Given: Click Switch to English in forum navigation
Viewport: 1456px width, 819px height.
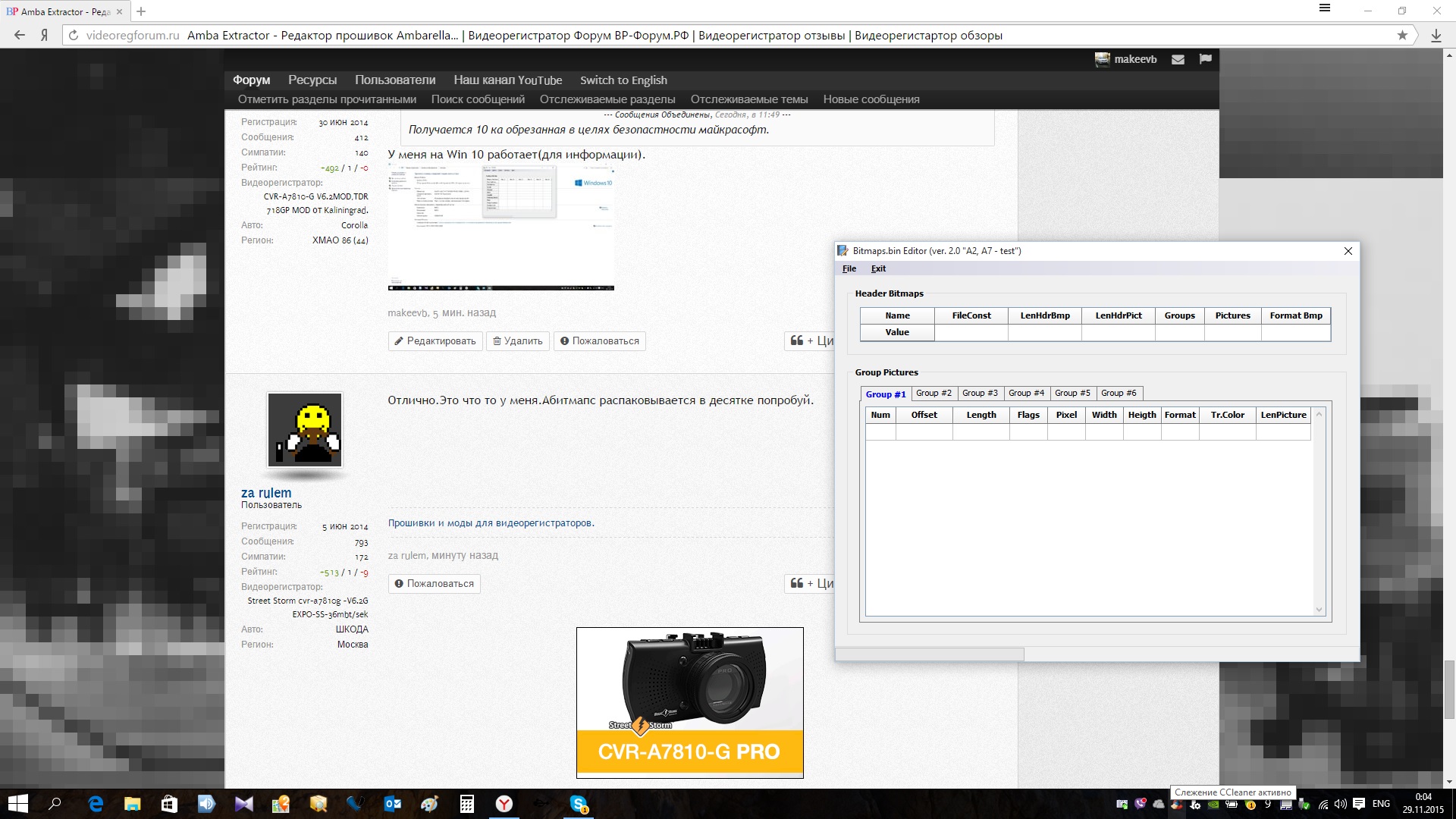Looking at the screenshot, I should tap(623, 80).
